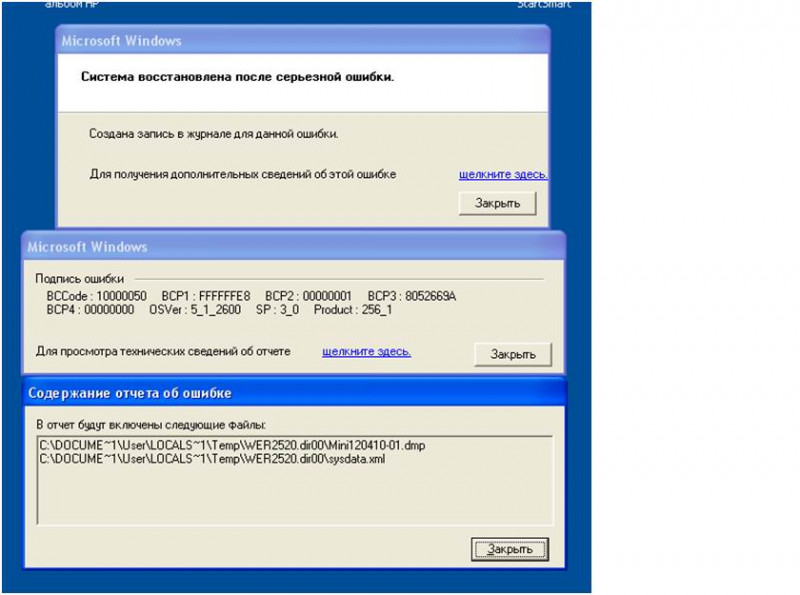This screenshot has width=800, height=595.
Task: Close the error signature dialog
Action: (x=513, y=354)
